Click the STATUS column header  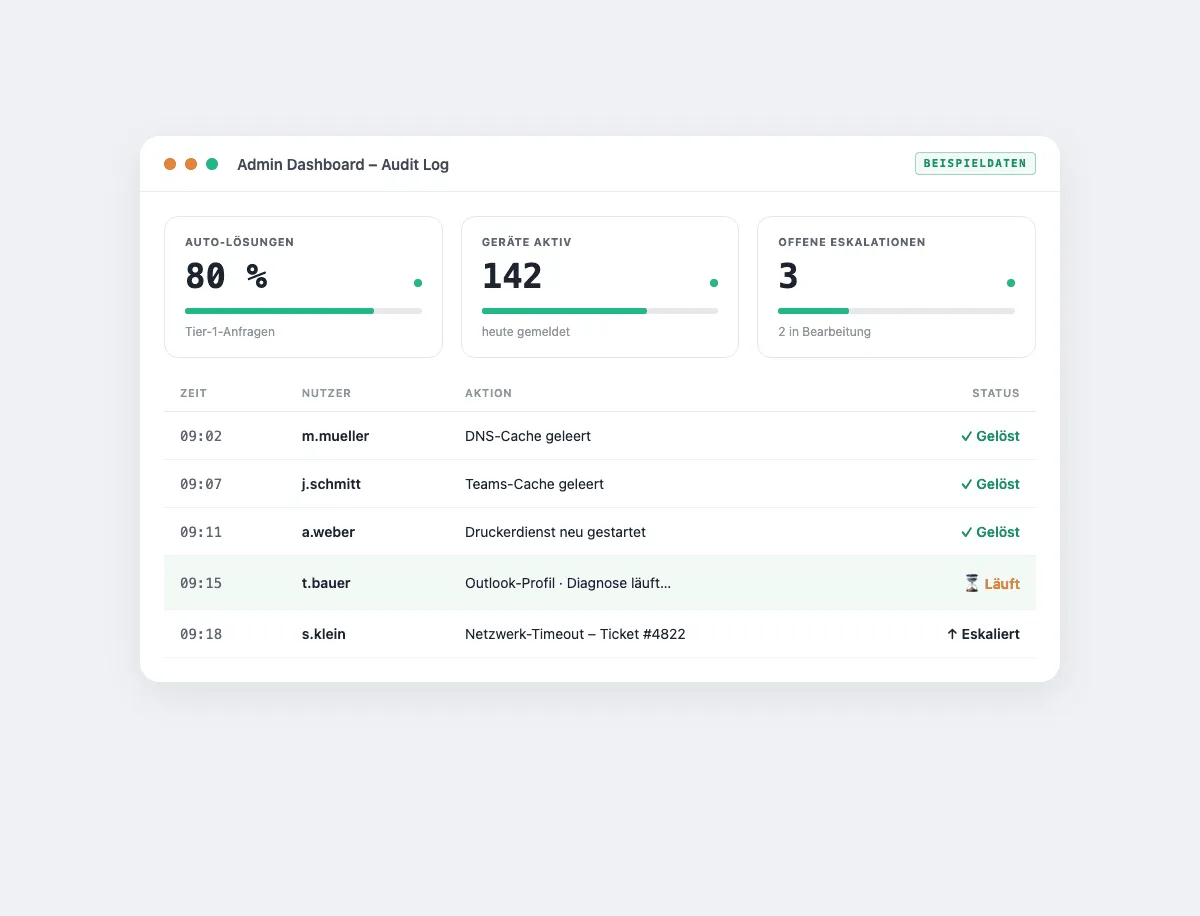[x=996, y=393]
